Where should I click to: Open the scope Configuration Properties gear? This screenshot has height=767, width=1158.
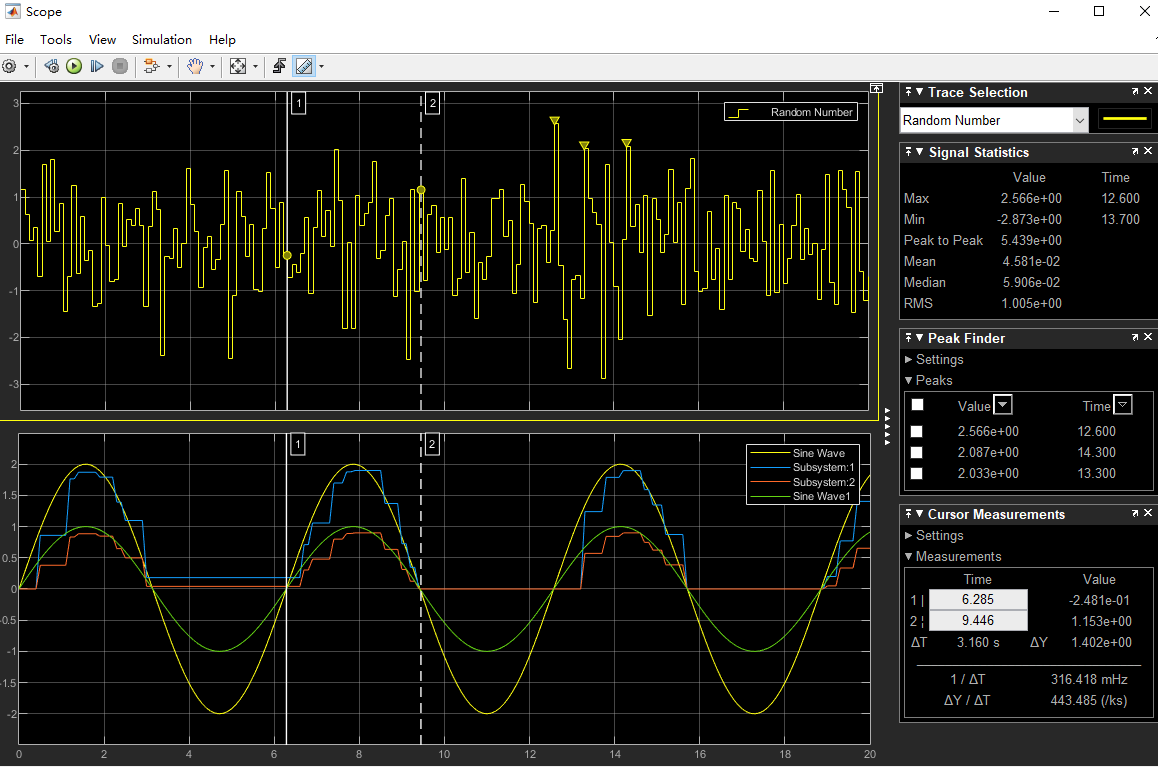[x=10, y=67]
